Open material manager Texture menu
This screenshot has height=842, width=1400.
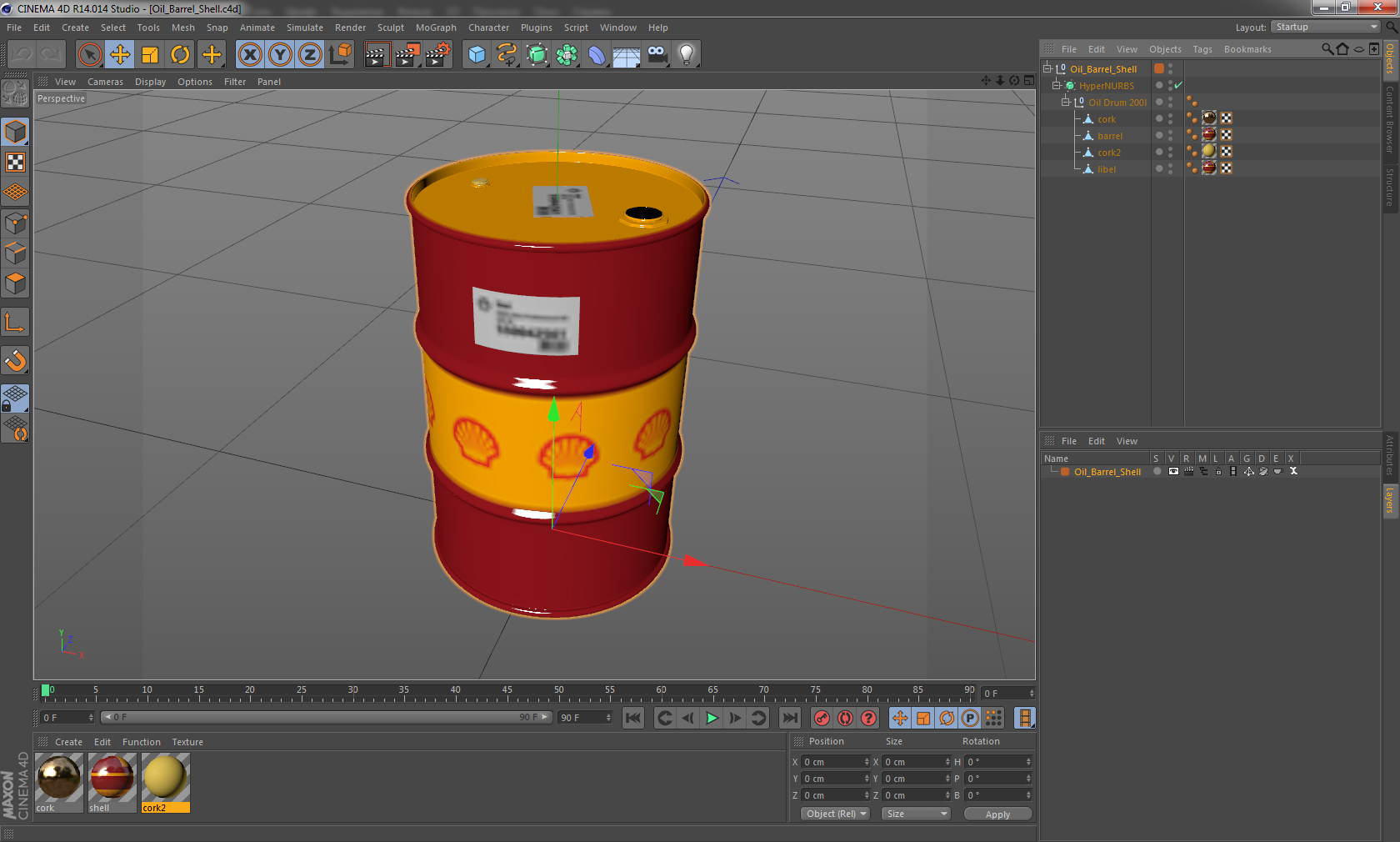[x=187, y=742]
